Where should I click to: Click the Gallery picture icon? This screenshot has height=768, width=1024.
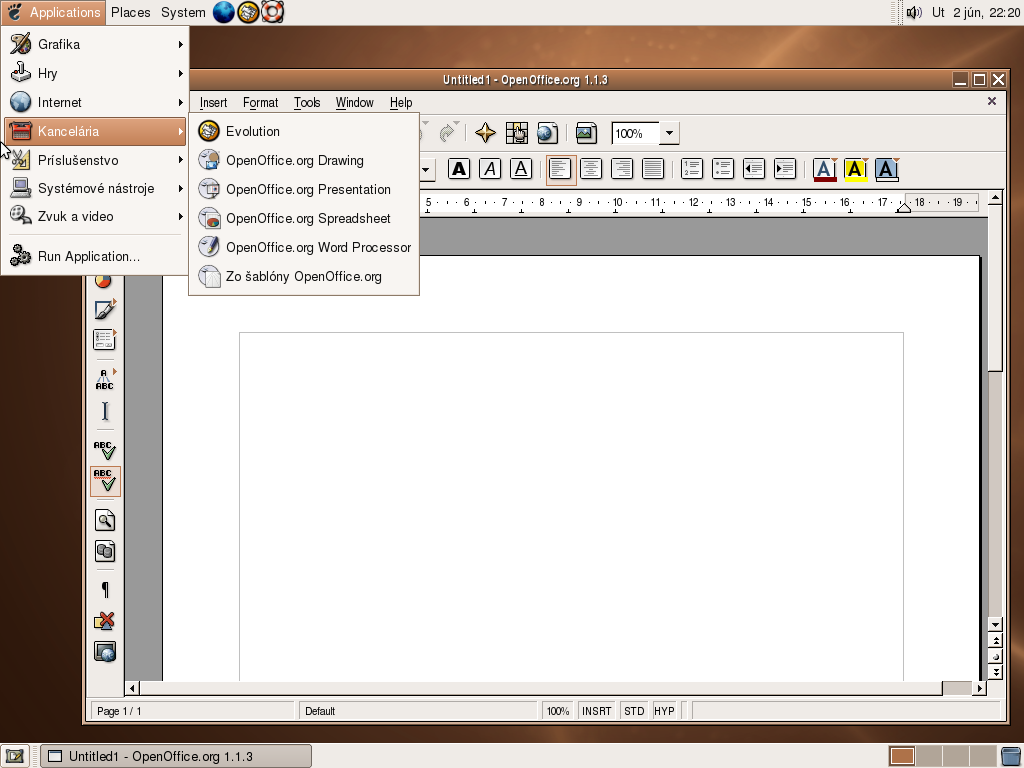(586, 133)
